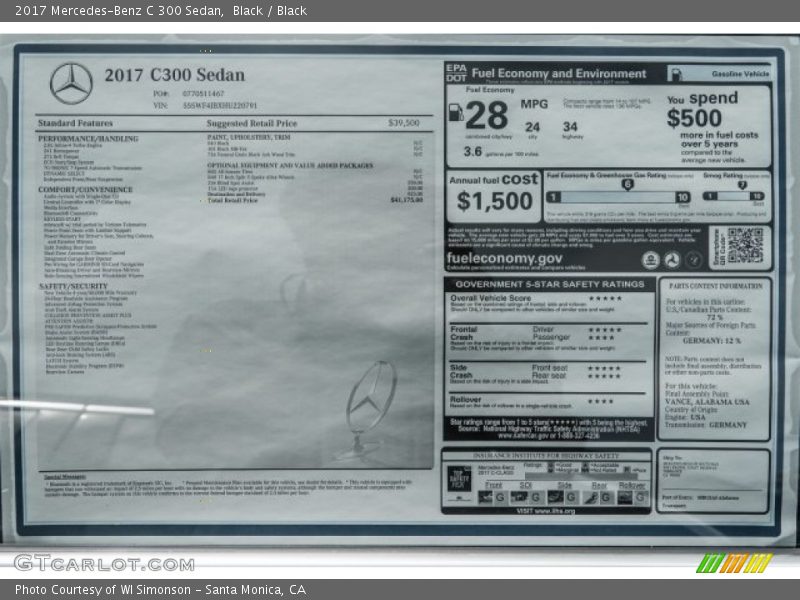Click OPTIONAL EQUIPMENT AND VALUE ADDED PACKAGES heading
This screenshot has height=600, width=800.
click(x=290, y=165)
